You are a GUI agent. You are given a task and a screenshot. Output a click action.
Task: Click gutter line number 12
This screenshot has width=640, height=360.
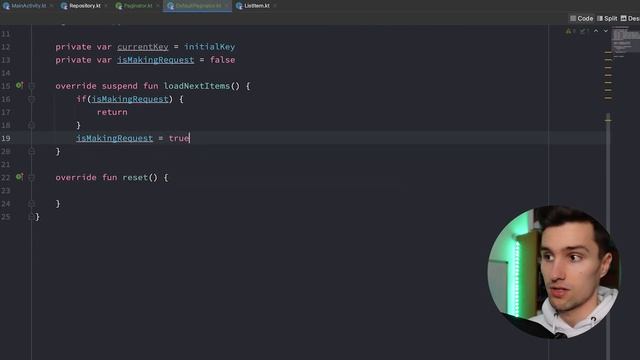click(x=5, y=47)
